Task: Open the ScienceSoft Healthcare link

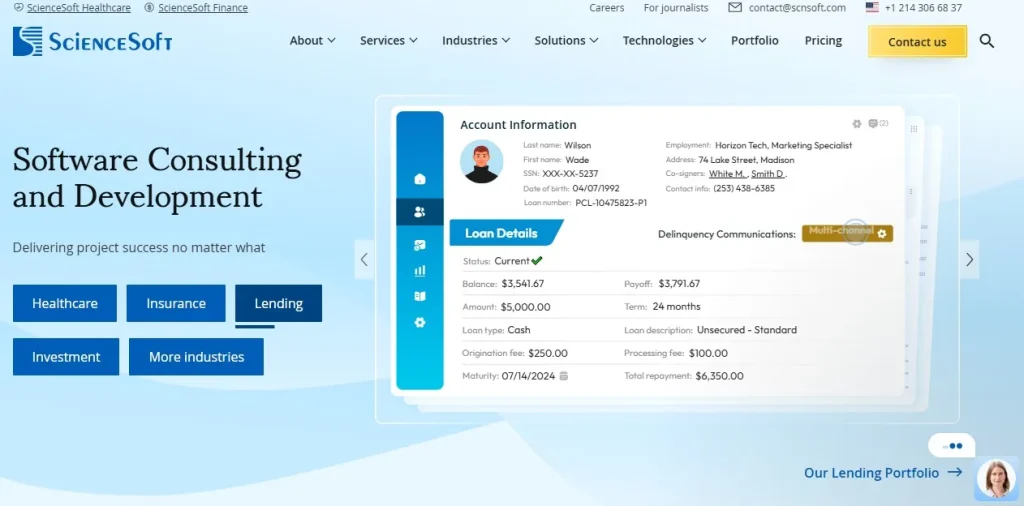Action: (78, 8)
